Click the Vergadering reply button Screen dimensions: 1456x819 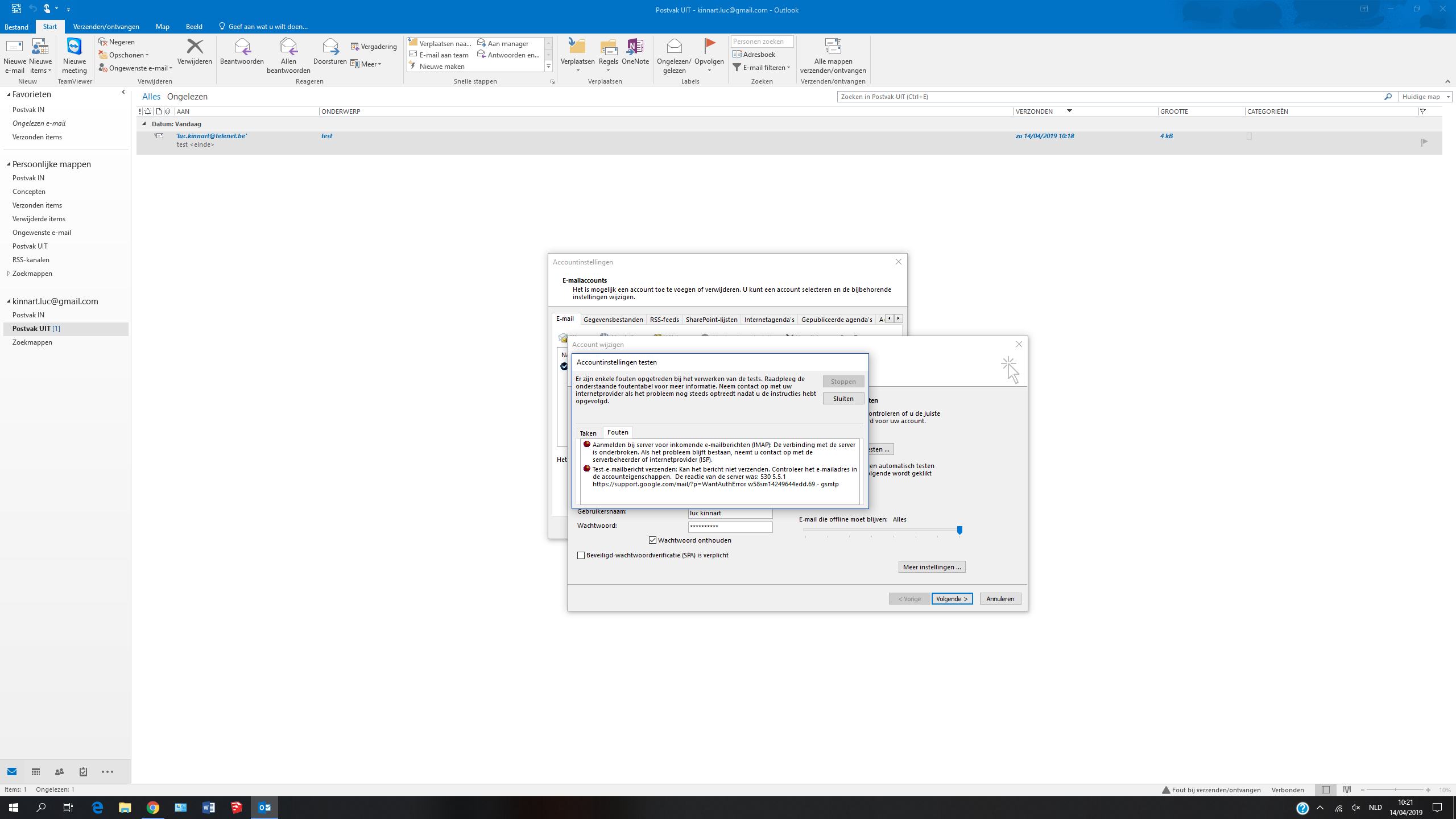374,47
